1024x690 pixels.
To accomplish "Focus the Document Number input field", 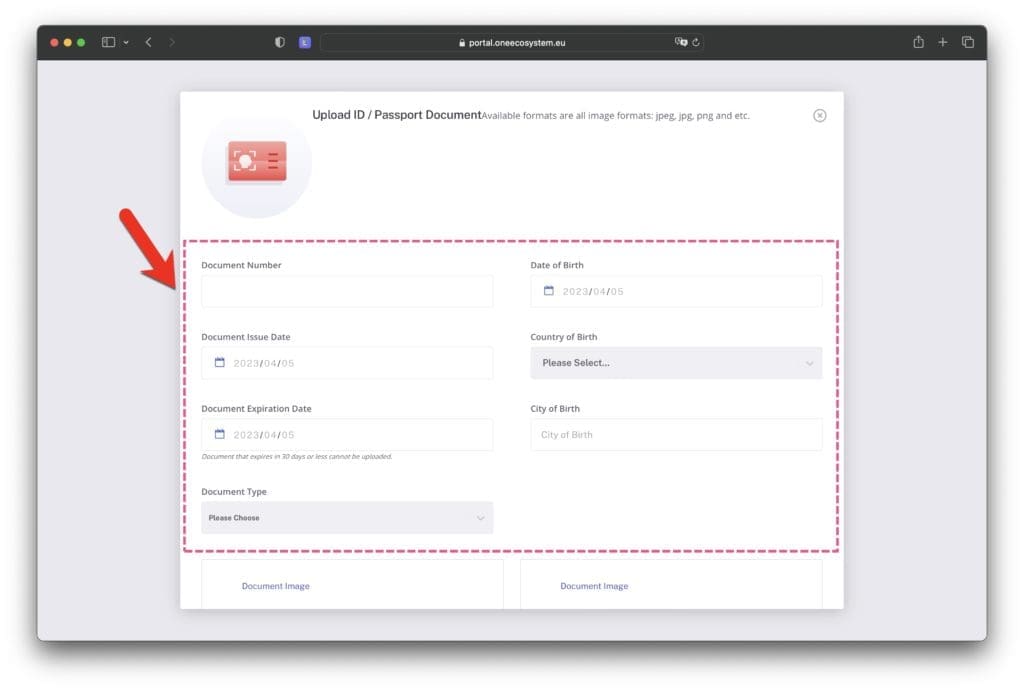I will click(347, 292).
